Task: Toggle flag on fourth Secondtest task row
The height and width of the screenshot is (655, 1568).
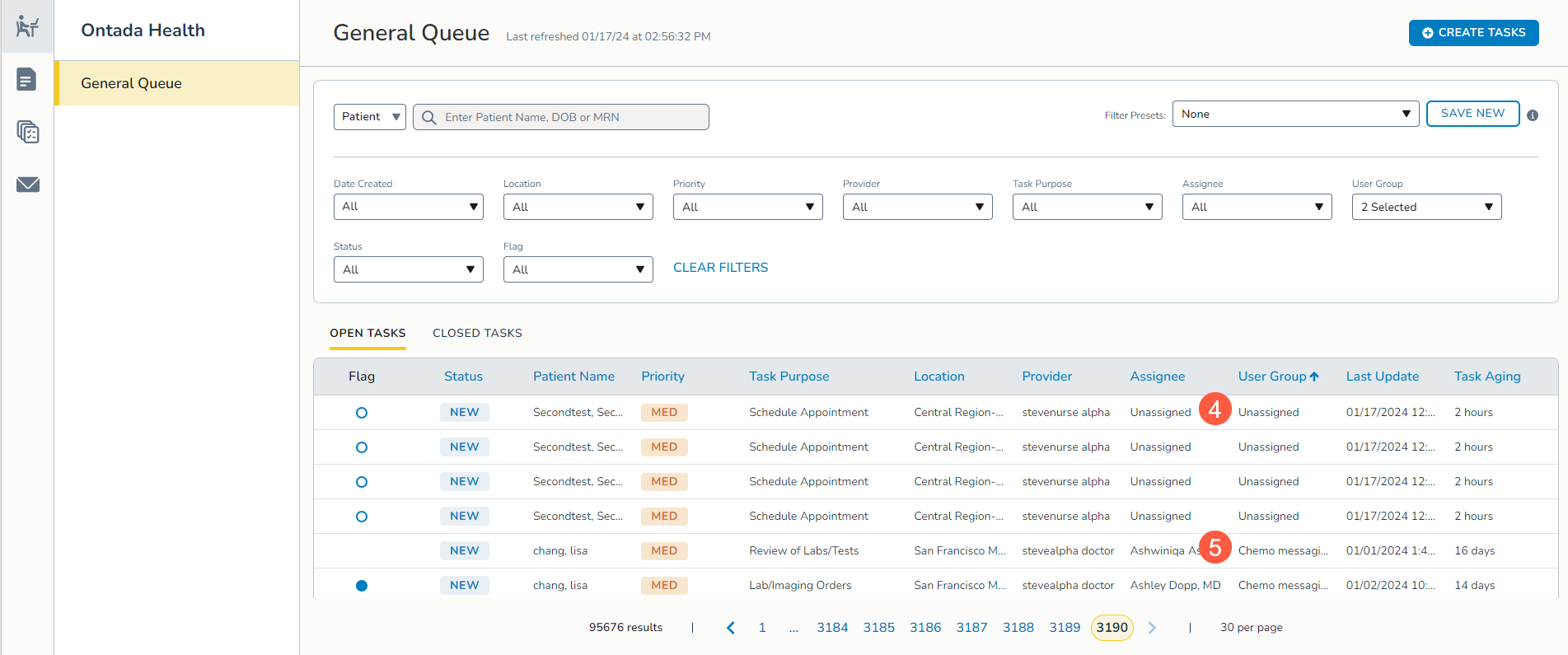Action: [361, 517]
